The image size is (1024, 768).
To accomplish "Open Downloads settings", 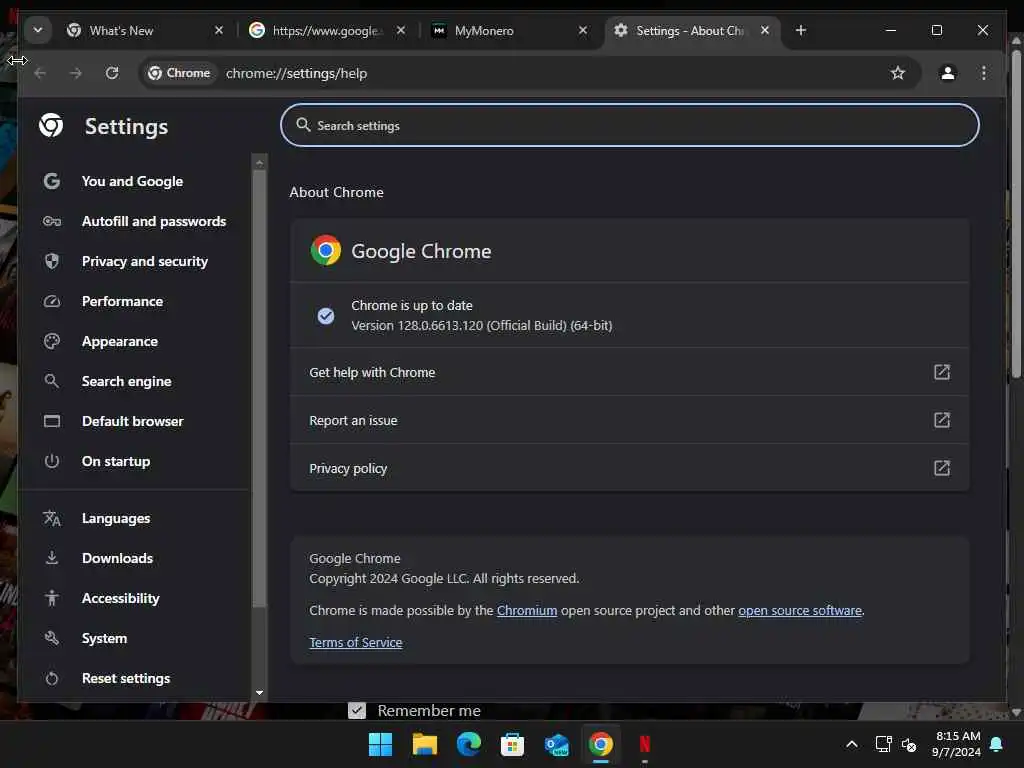I will click(x=117, y=558).
